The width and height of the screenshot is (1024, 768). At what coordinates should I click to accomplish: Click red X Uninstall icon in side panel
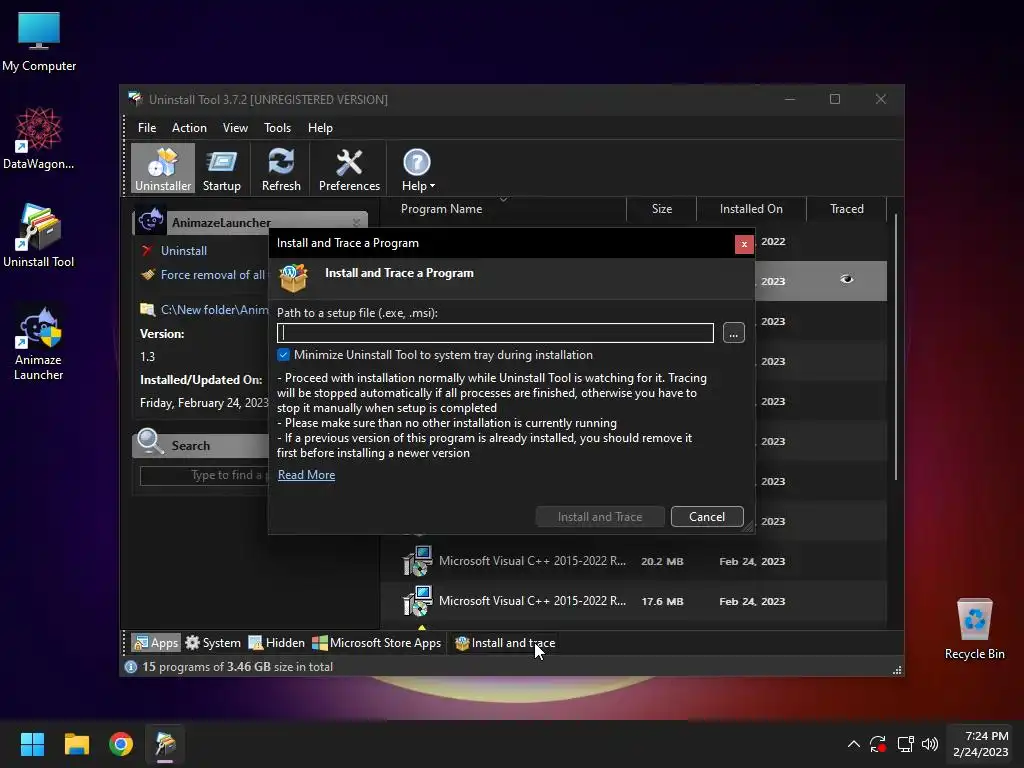147,250
